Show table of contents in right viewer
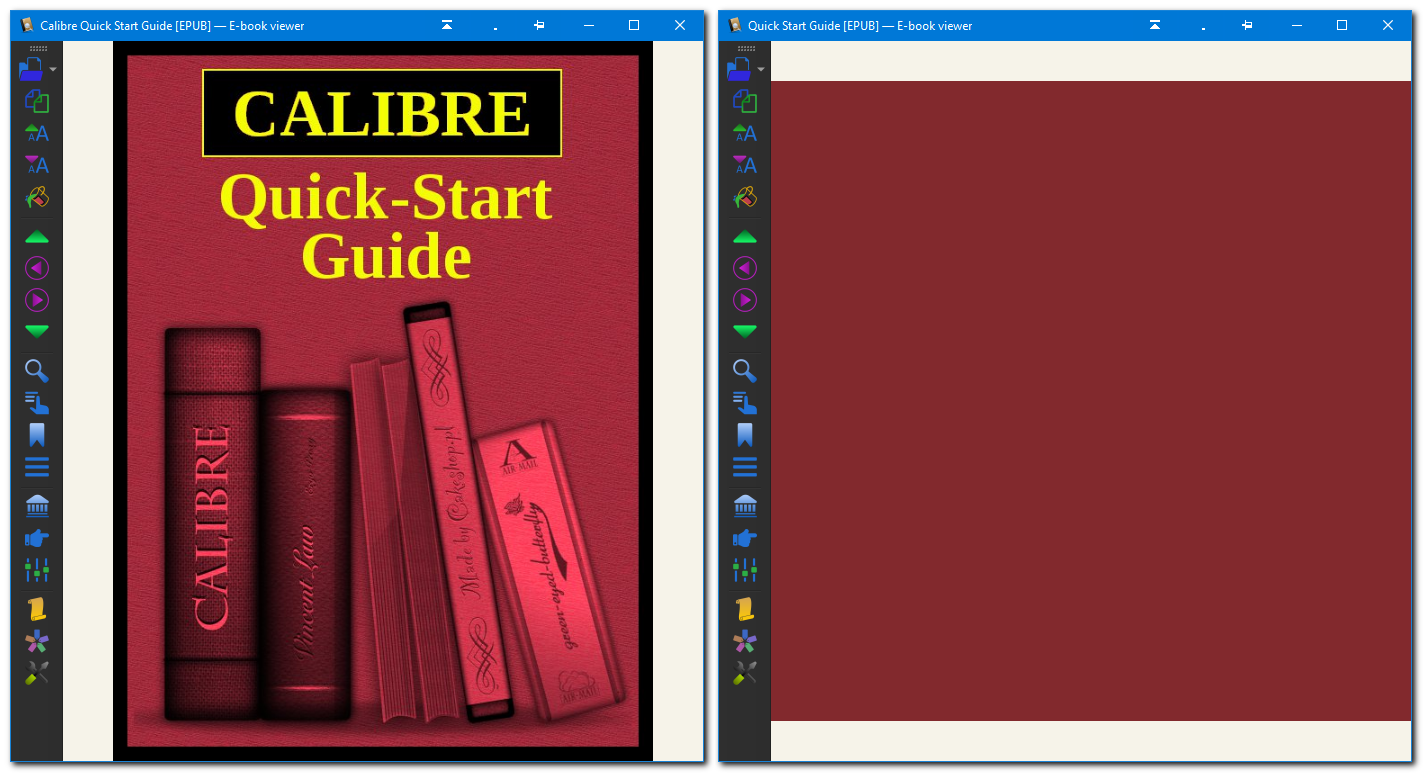This screenshot has height=773, width=1424. (745, 467)
